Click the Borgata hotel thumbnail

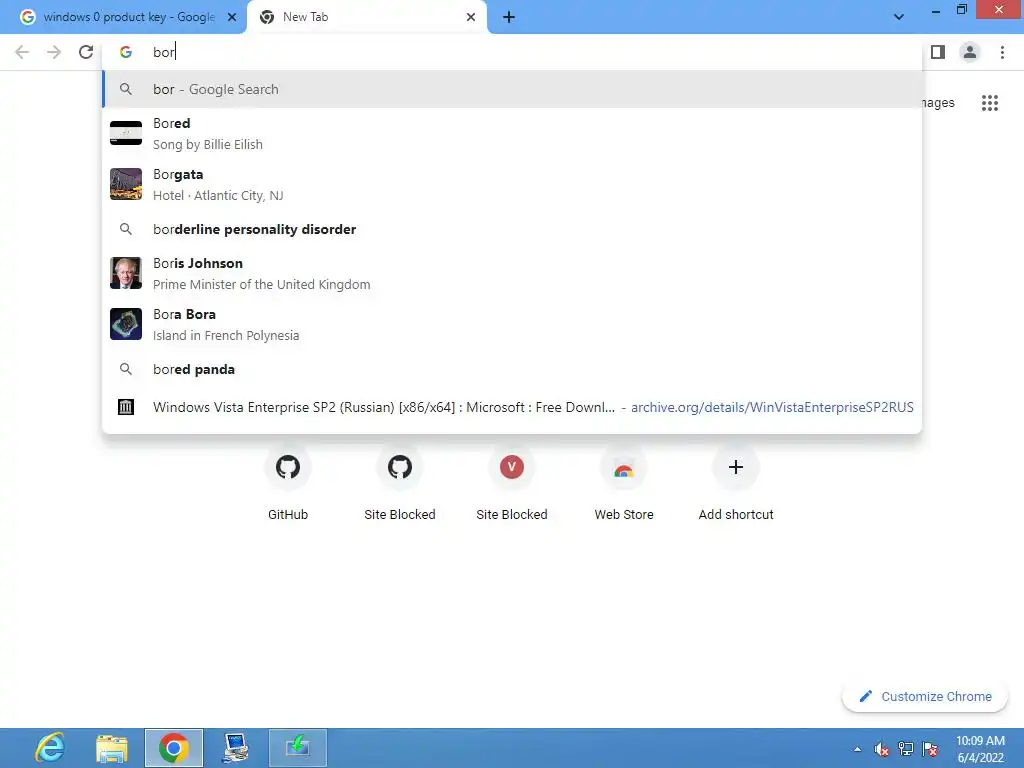(x=126, y=184)
